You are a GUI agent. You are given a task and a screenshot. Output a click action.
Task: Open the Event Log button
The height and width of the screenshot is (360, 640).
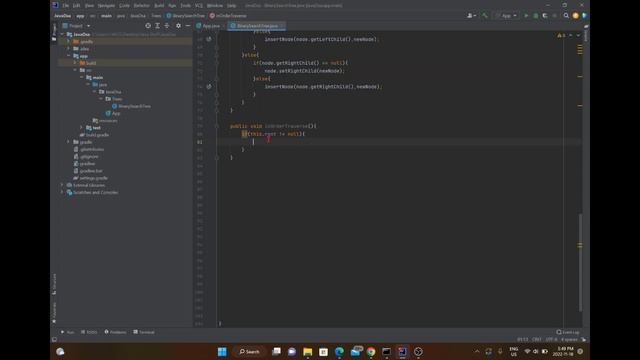tap(568, 332)
